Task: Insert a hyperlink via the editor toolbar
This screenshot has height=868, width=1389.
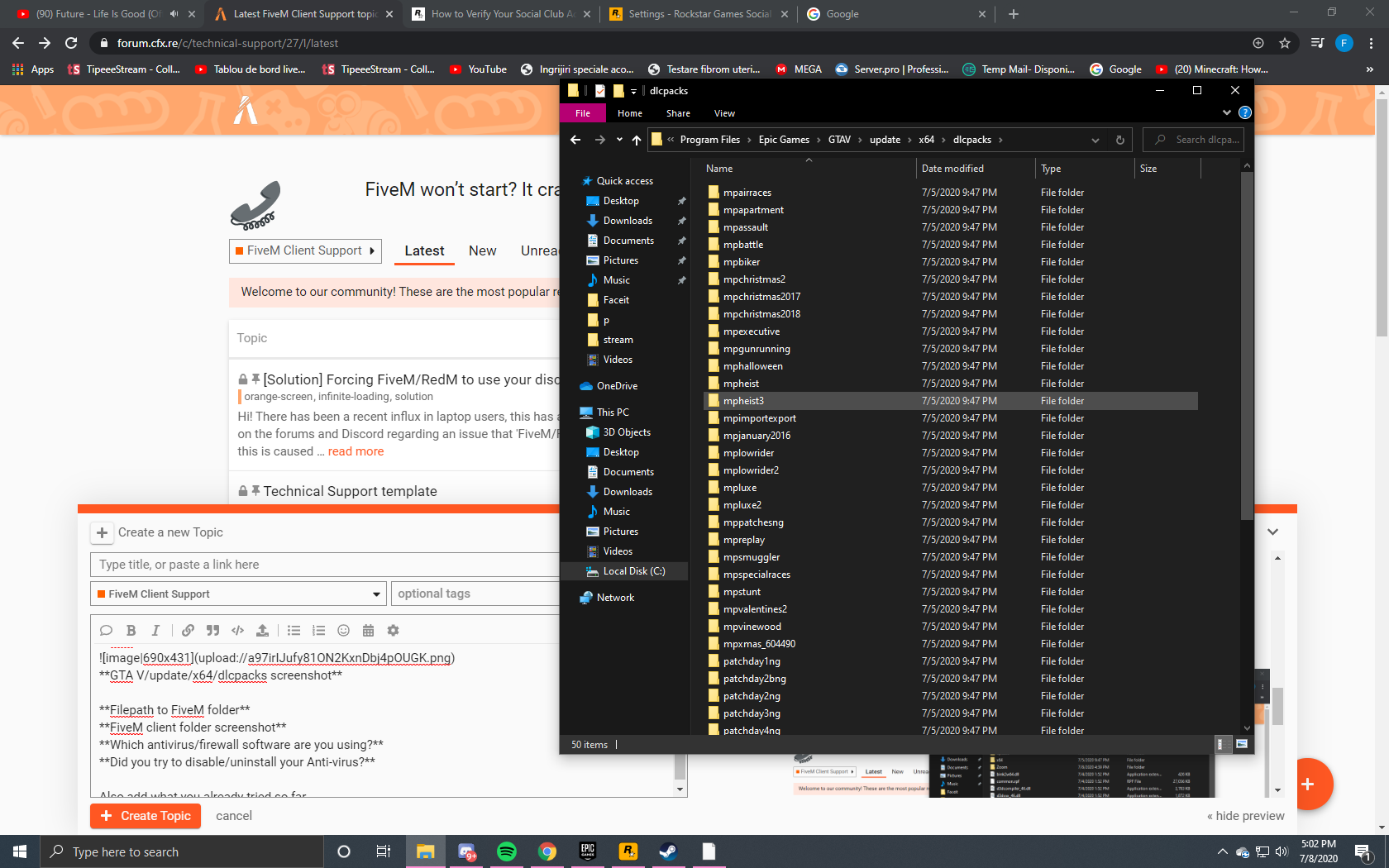Action: 189,631
